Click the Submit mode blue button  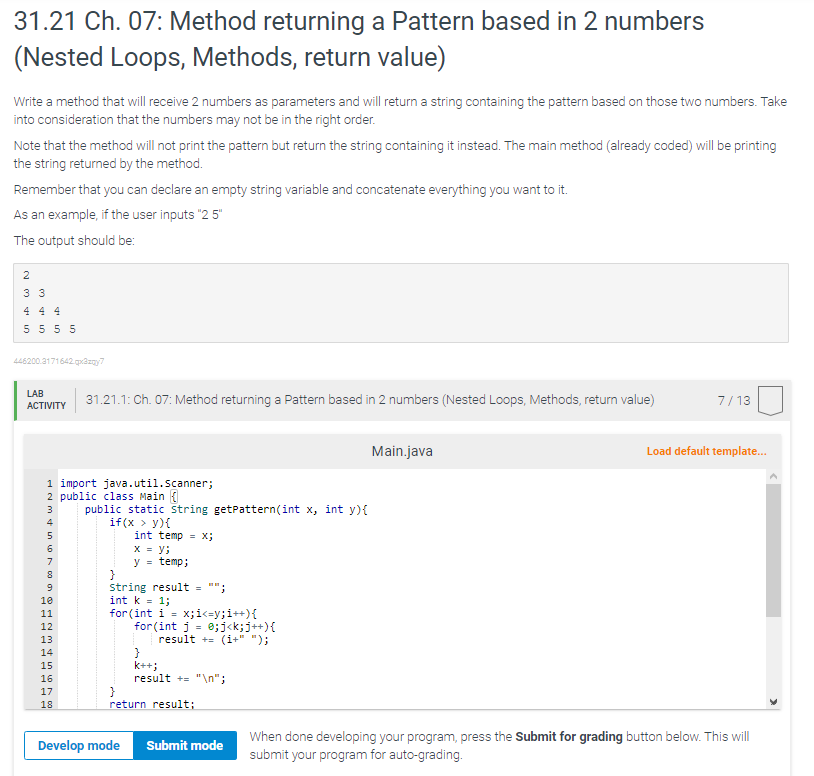(184, 745)
